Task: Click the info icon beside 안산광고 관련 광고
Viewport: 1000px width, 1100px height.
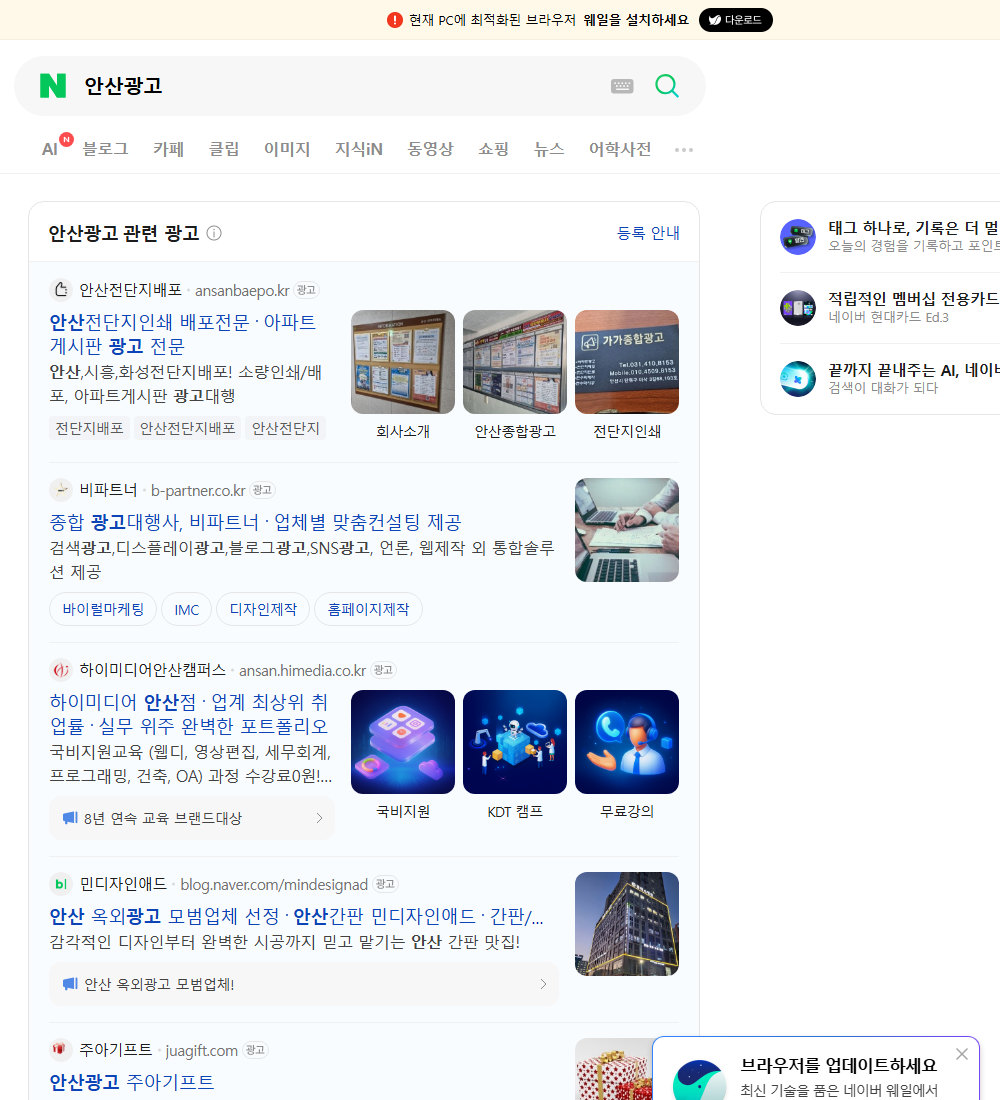Action: tap(214, 233)
